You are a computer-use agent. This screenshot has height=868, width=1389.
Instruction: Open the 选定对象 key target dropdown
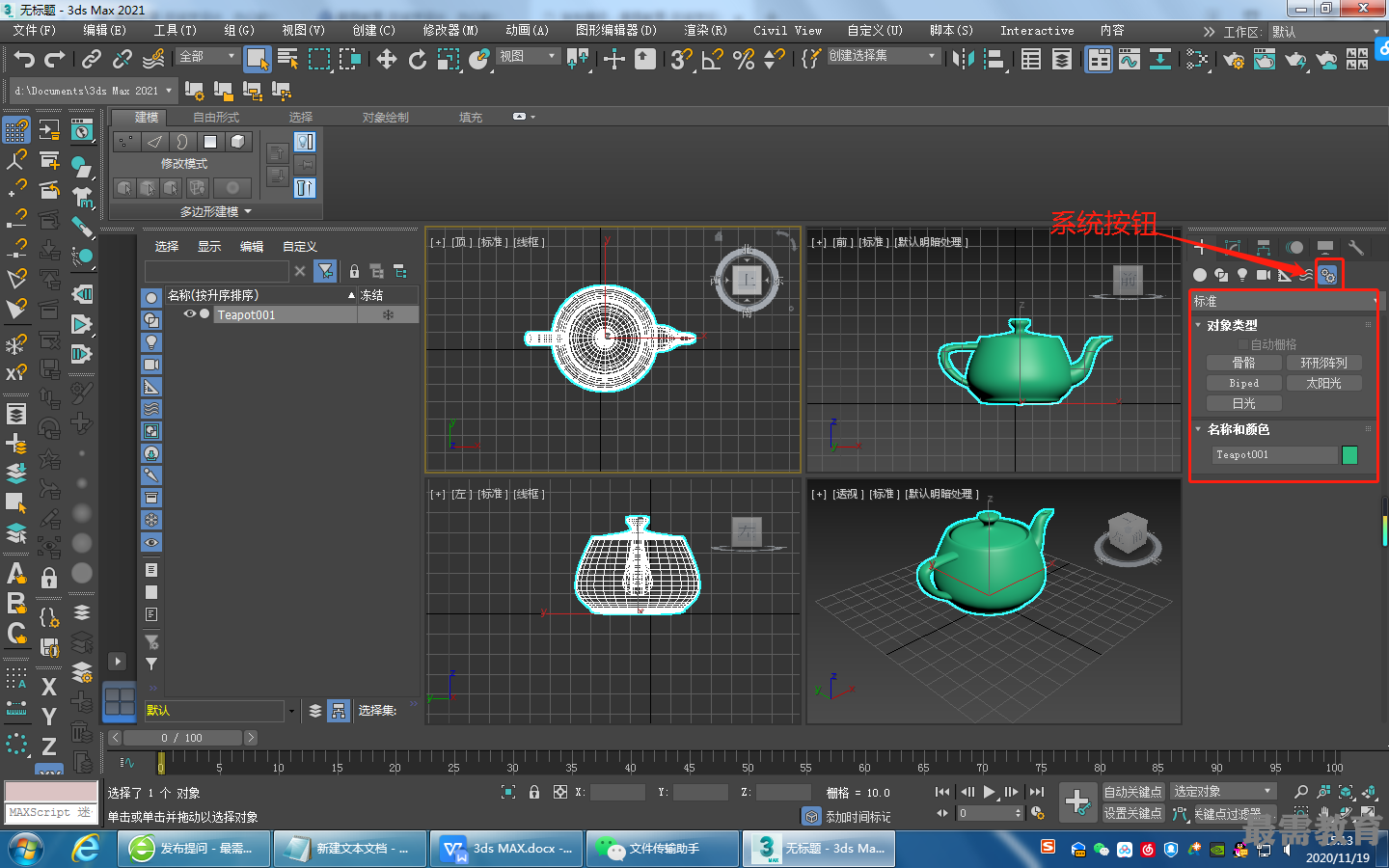1223,792
